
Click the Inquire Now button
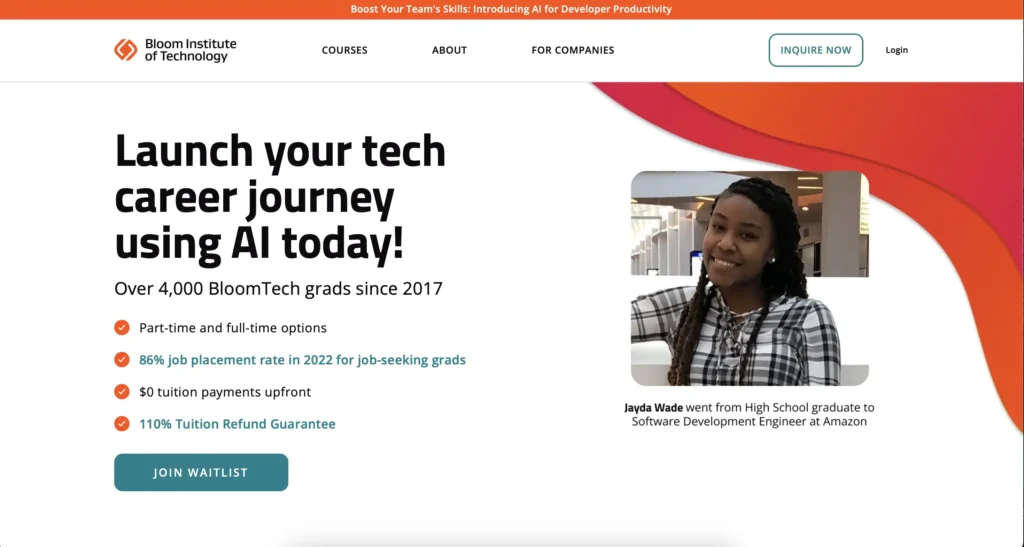[x=816, y=50]
